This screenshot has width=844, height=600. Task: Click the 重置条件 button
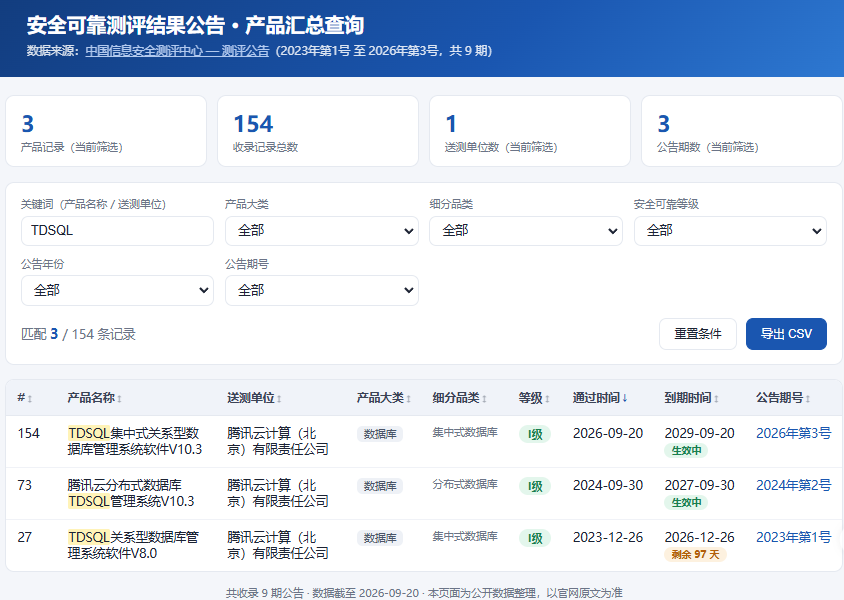click(x=698, y=334)
